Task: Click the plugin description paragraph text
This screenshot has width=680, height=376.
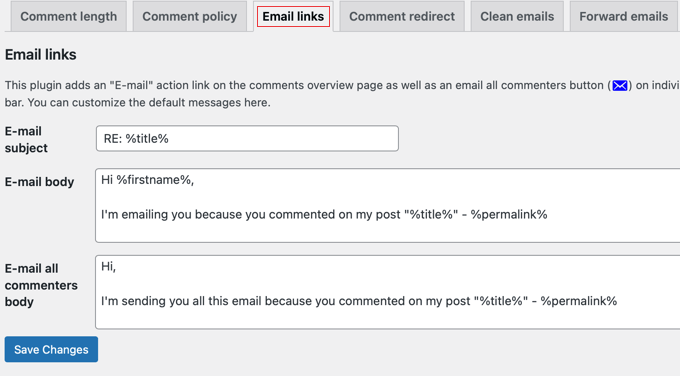Action: tap(342, 94)
